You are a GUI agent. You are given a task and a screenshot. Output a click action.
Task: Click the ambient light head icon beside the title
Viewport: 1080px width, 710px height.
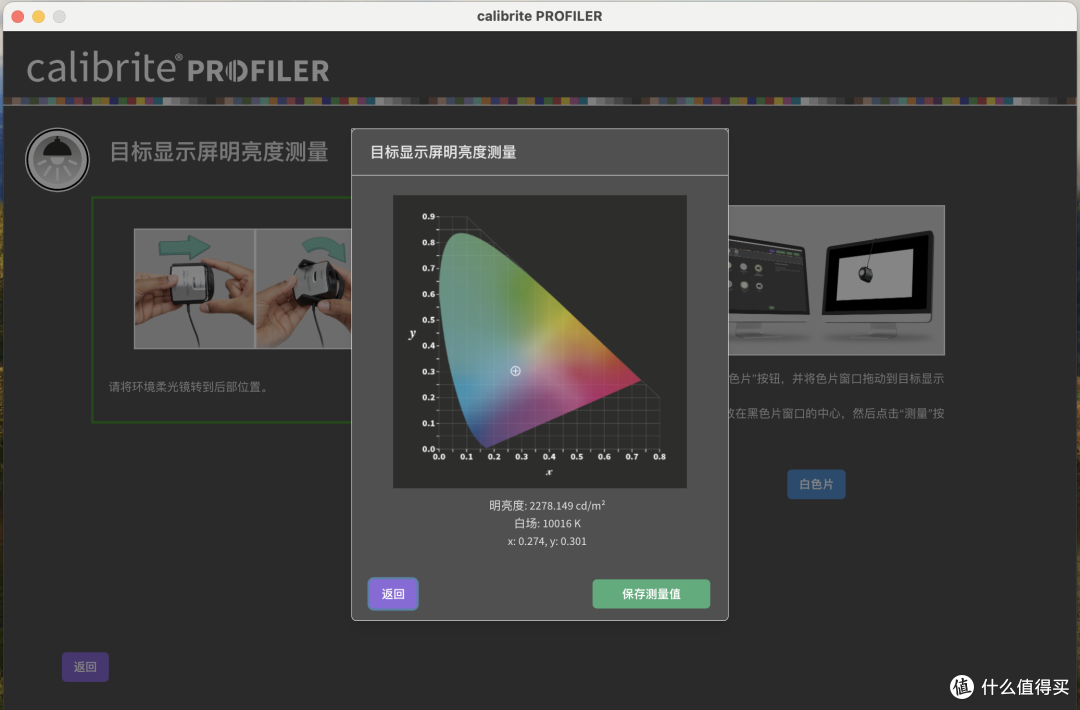coord(57,159)
